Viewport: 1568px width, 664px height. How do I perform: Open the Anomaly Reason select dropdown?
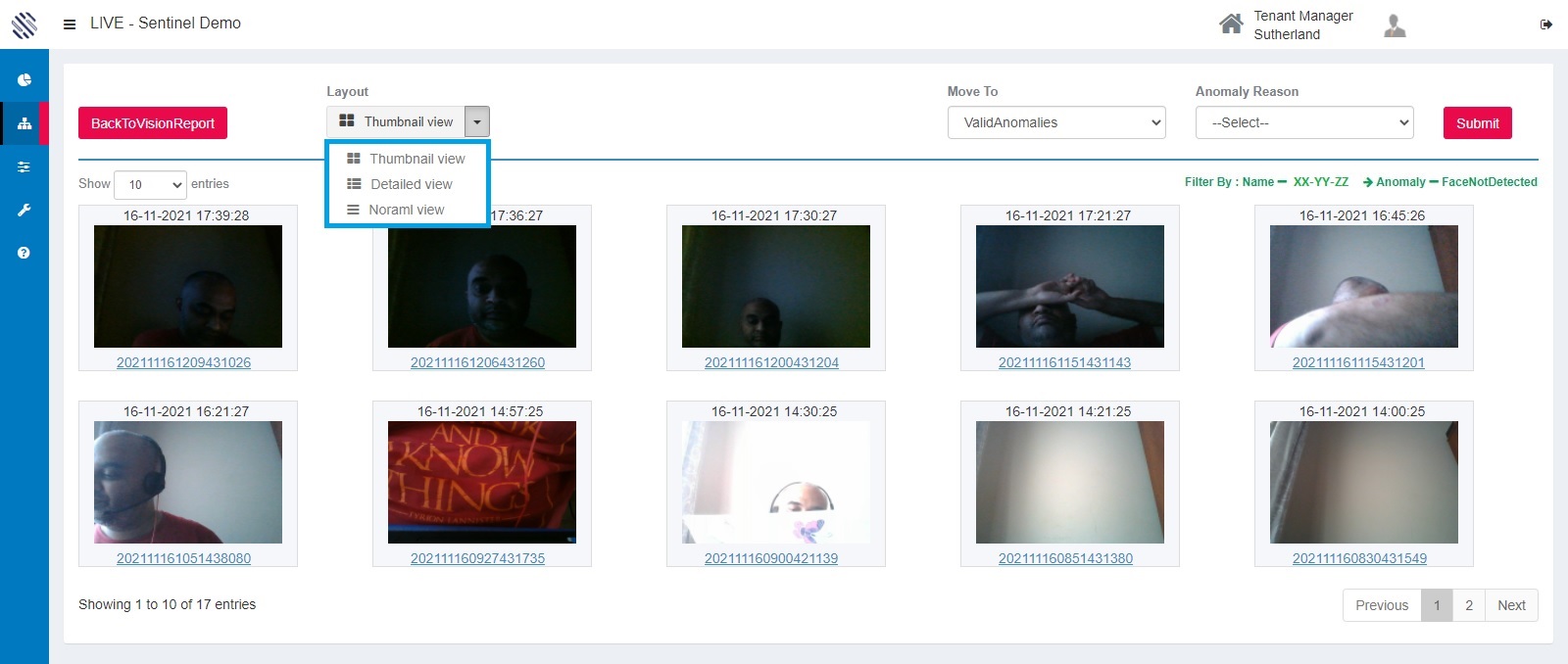pos(1303,122)
